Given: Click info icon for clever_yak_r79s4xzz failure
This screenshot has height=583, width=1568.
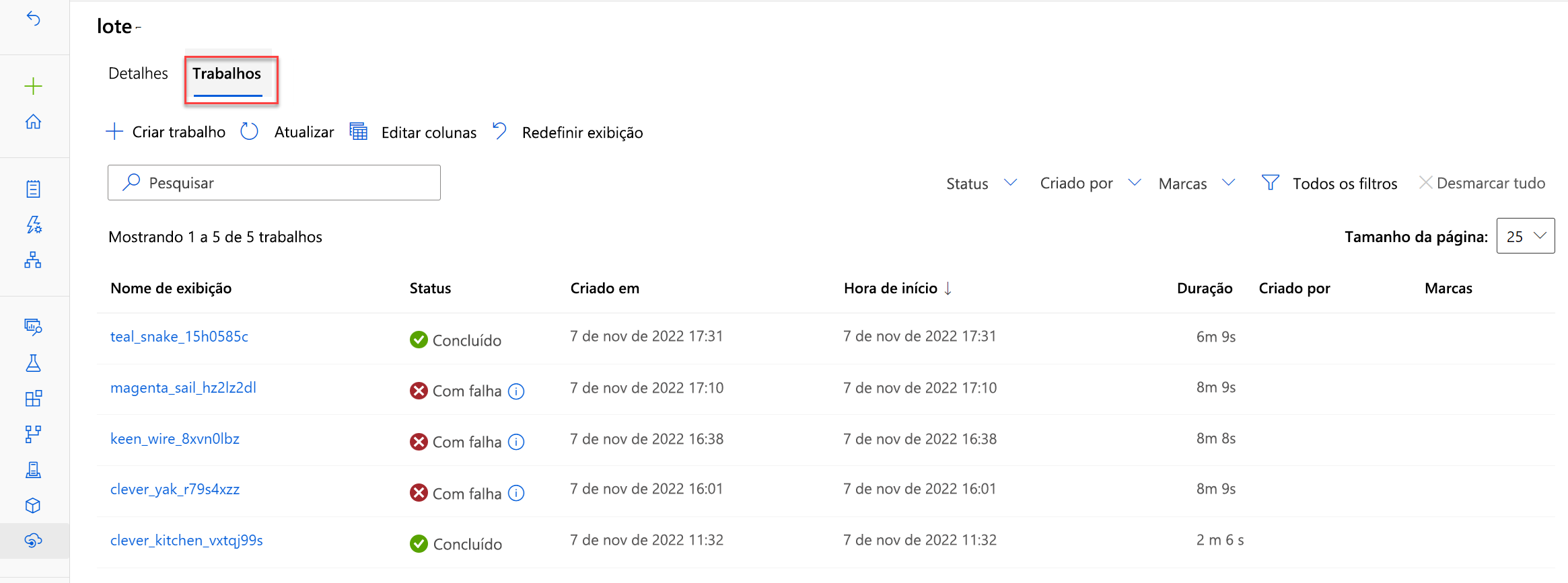Looking at the screenshot, I should (x=516, y=494).
